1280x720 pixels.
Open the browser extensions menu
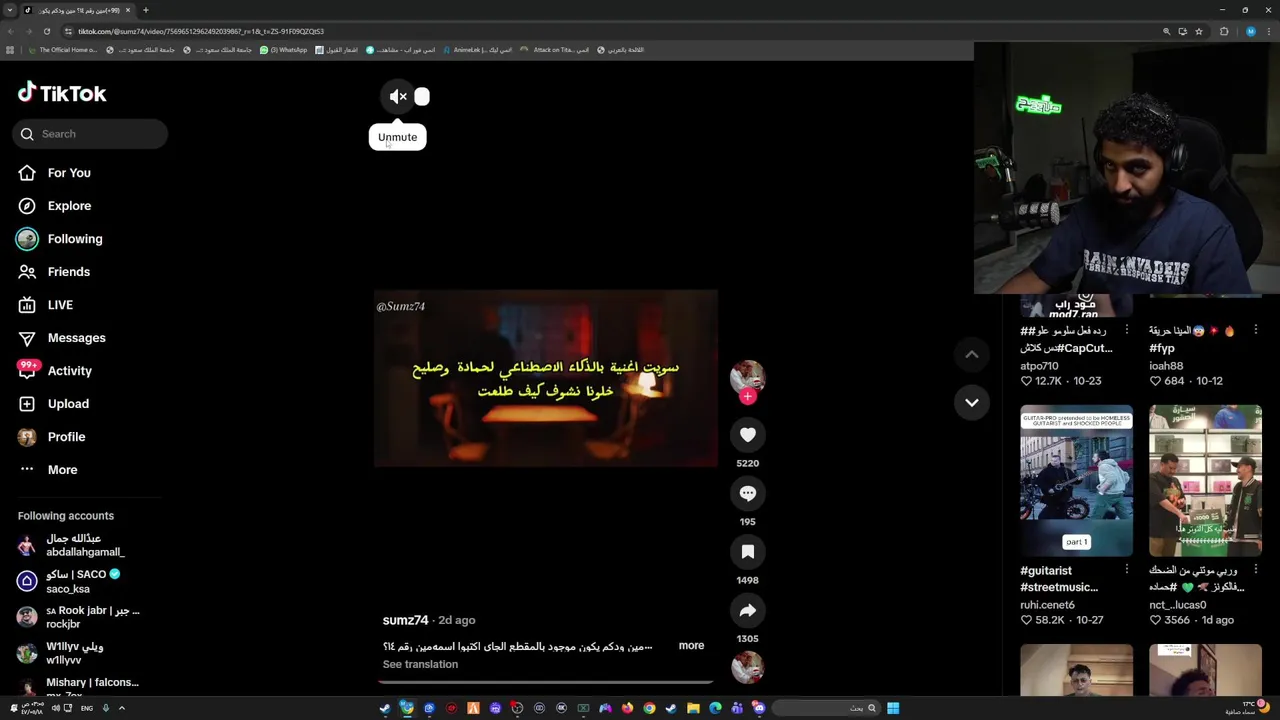coord(1224,31)
